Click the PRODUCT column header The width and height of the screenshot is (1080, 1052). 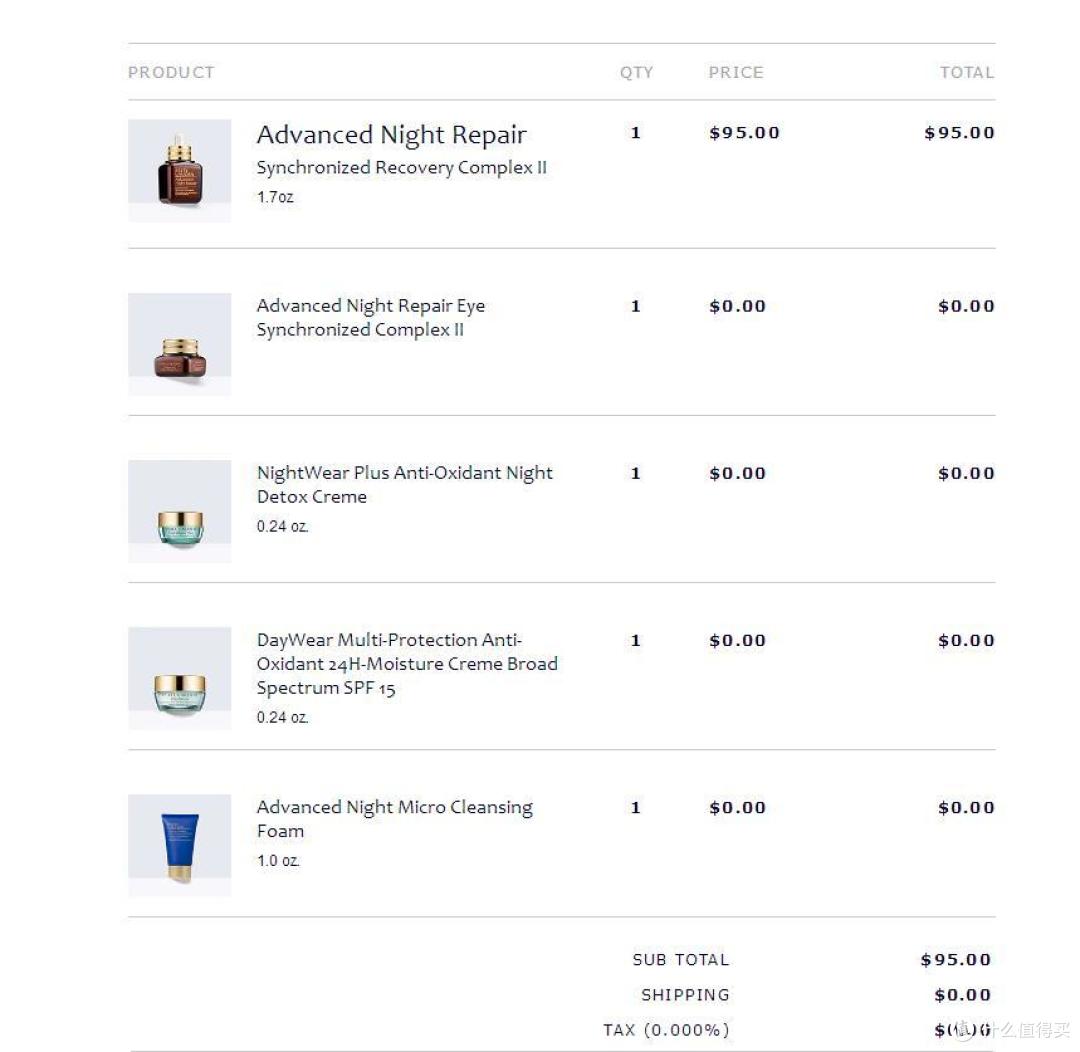(x=171, y=73)
